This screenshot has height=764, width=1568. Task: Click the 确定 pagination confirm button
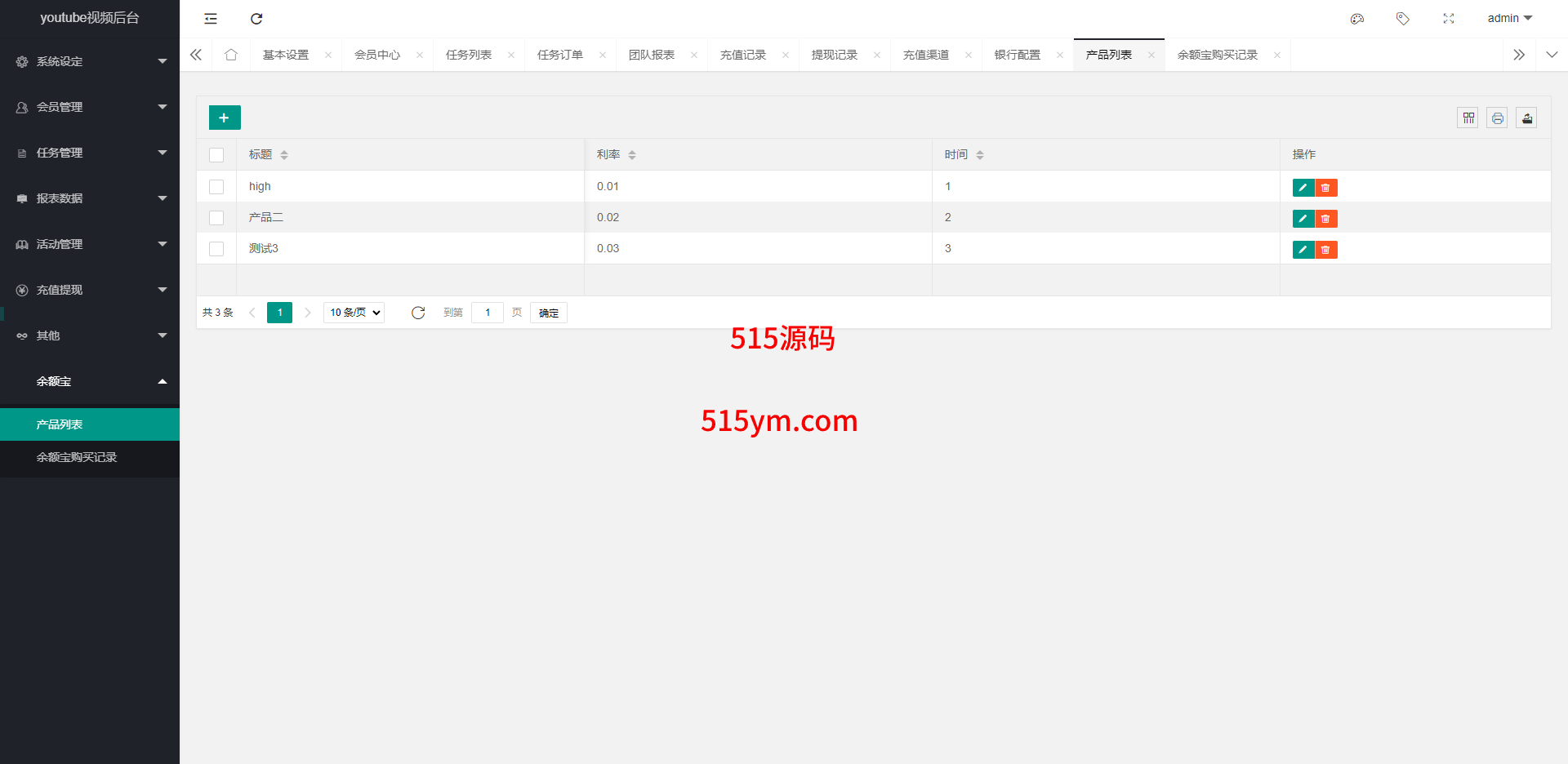pos(548,313)
